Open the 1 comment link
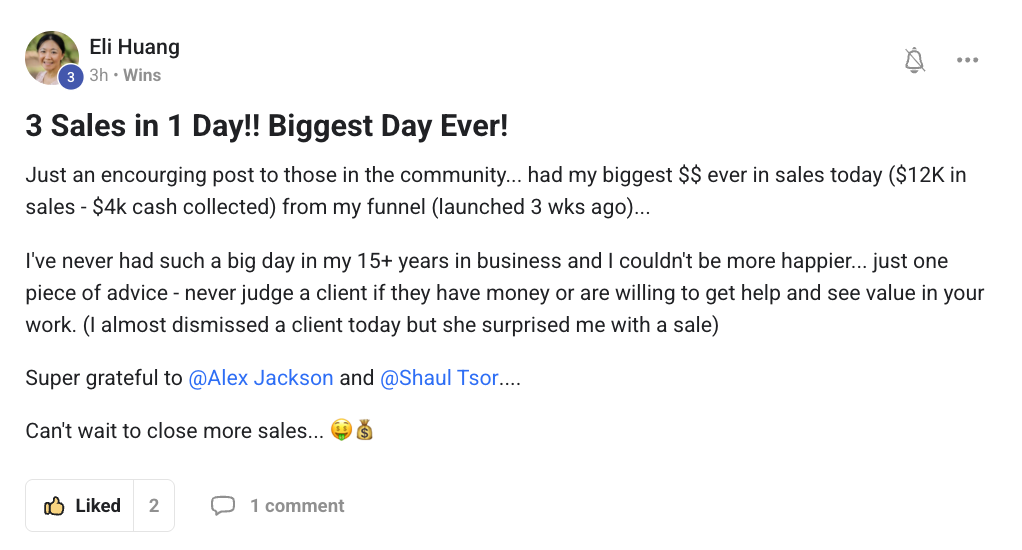Viewport: 1022px width, 550px height. [x=297, y=506]
